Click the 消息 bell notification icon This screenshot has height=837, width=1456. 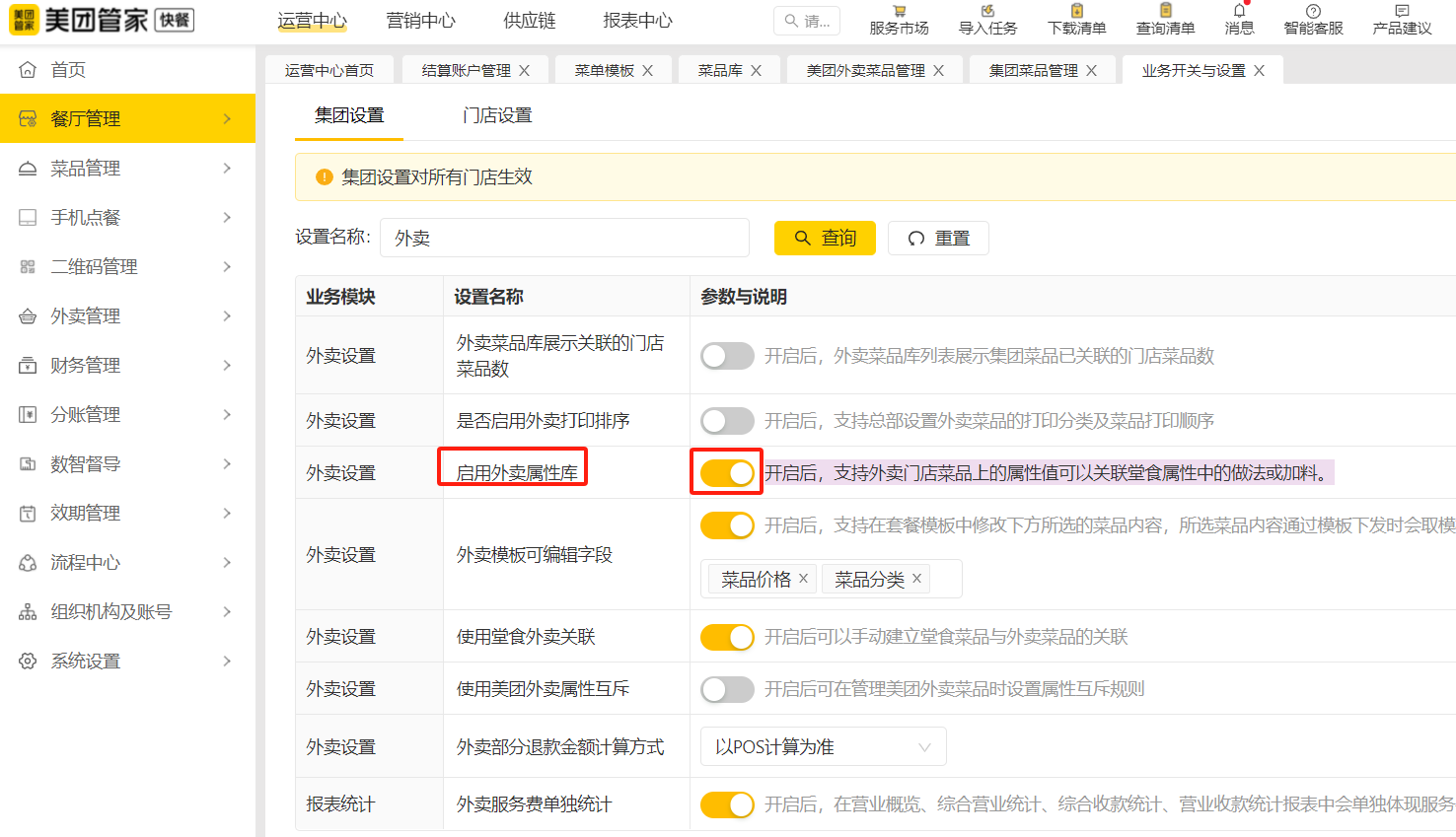tap(1239, 12)
